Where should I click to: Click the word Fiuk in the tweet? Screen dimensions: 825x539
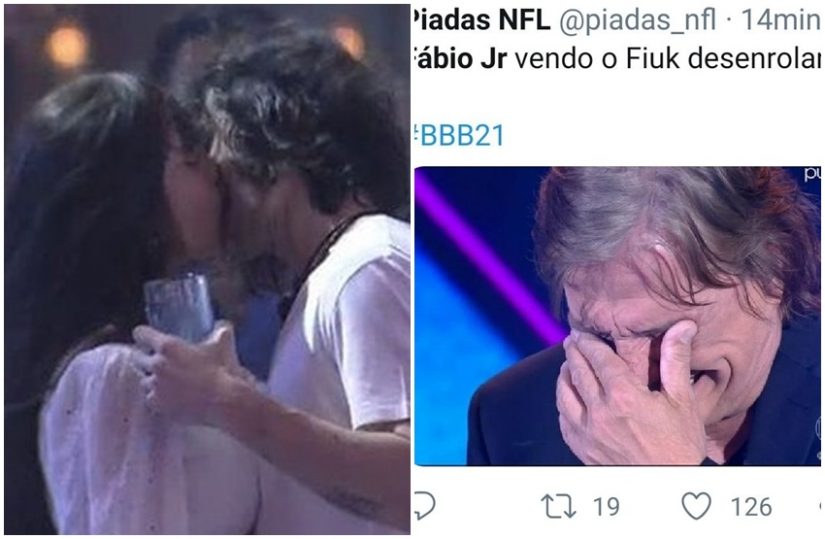coord(651,59)
